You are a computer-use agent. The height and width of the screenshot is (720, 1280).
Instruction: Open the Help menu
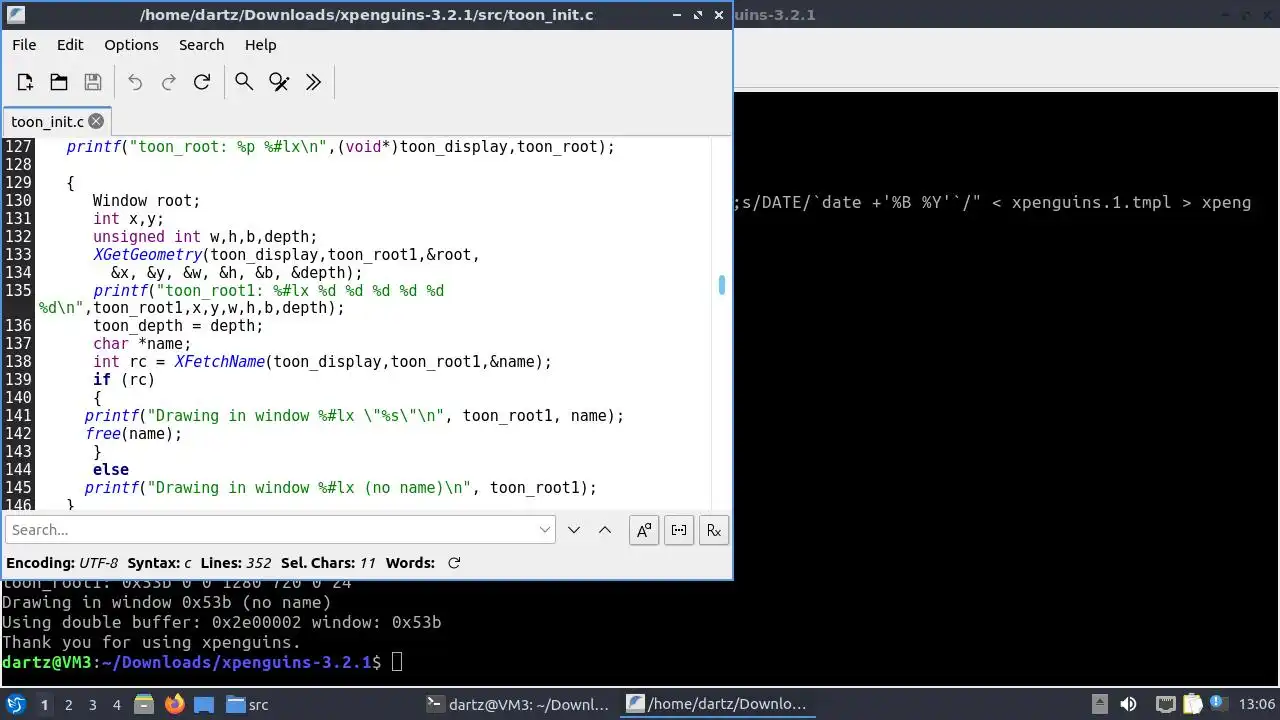[260, 45]
